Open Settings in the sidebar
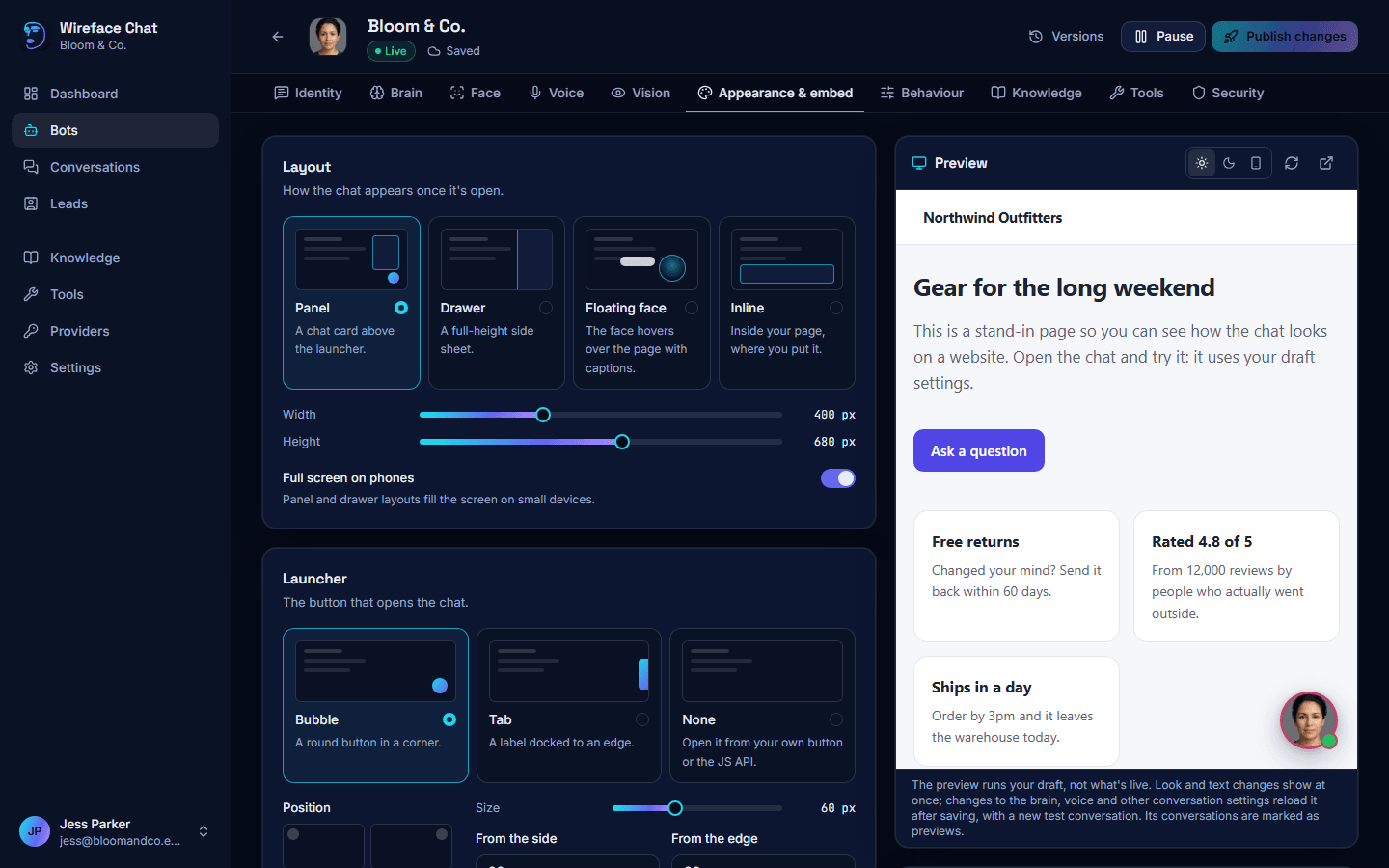The height and width of the screenshot is (868, 1389). (115, 367)
